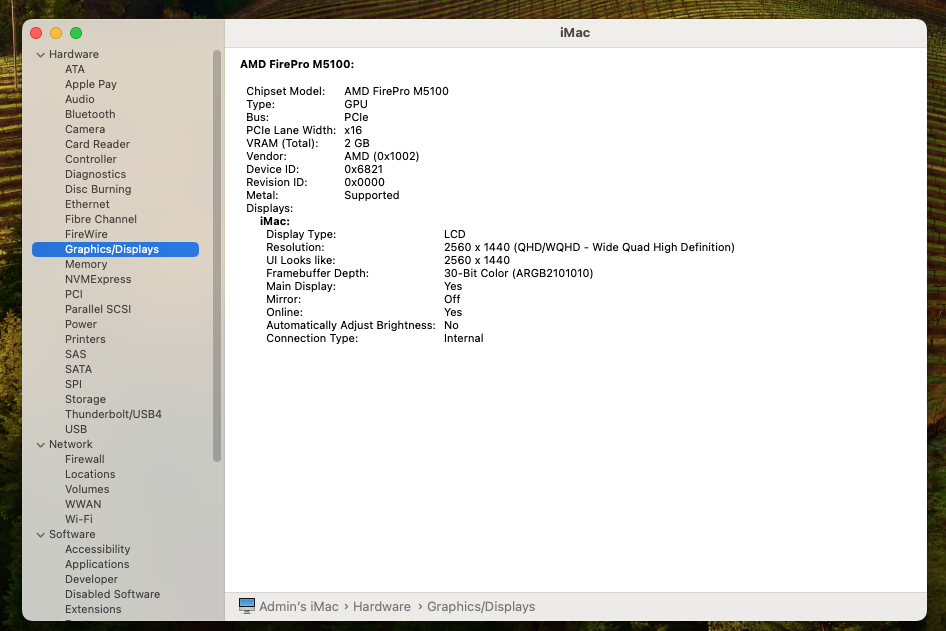
Task: Click Hardware in the path bar
Action: 381,606
